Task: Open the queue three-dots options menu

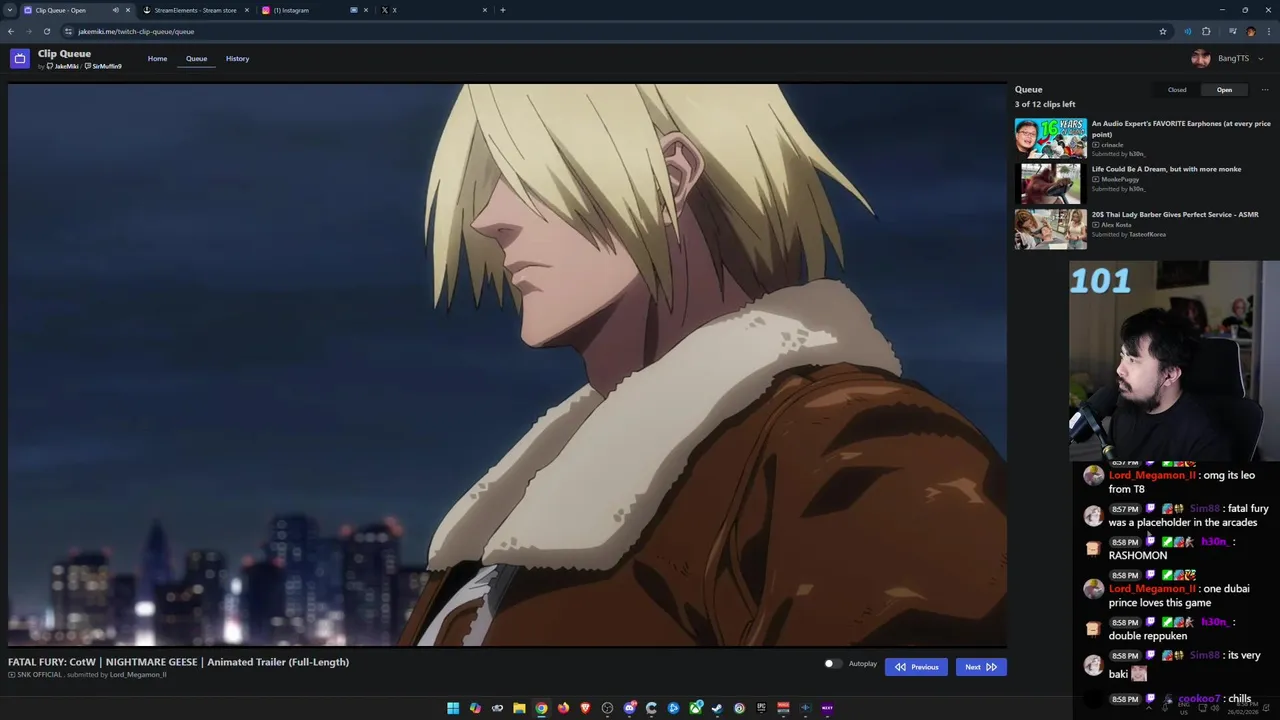Action: [x=1264, y=90]
